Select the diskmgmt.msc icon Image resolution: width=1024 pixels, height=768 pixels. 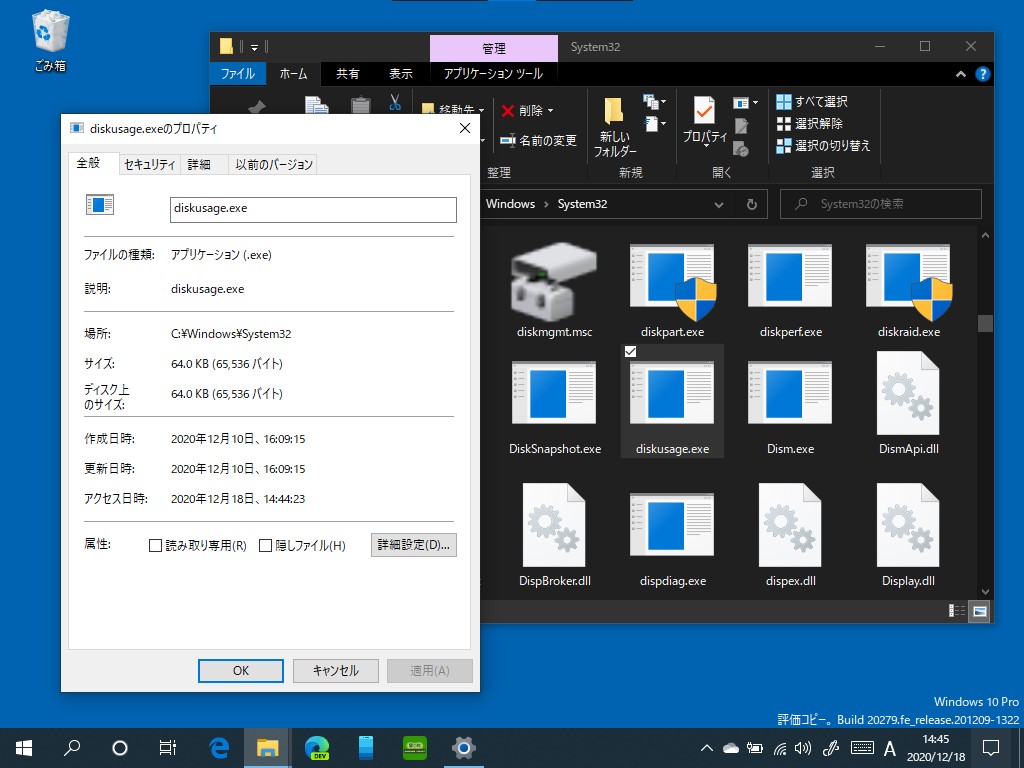click(554, 280)
